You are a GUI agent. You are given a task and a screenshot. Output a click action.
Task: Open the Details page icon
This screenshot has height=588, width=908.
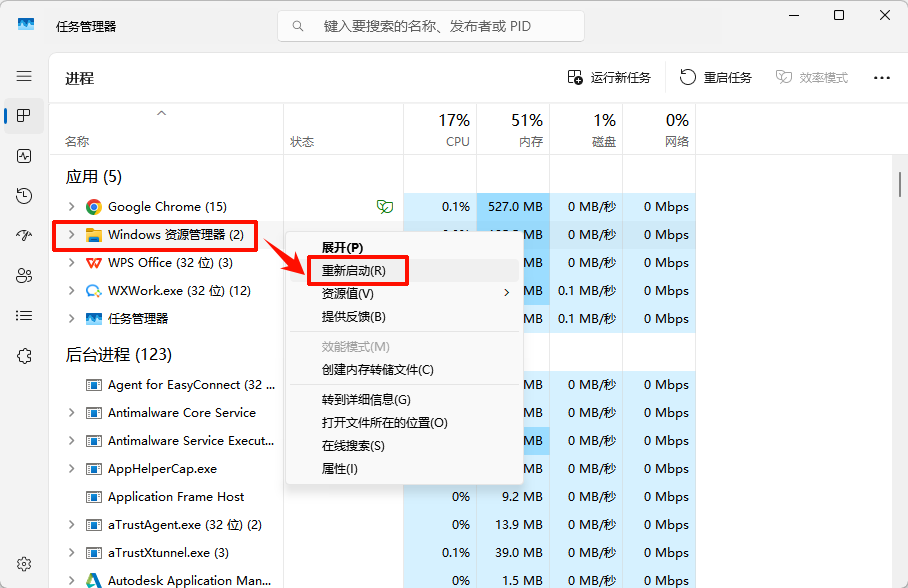(23, 316)
